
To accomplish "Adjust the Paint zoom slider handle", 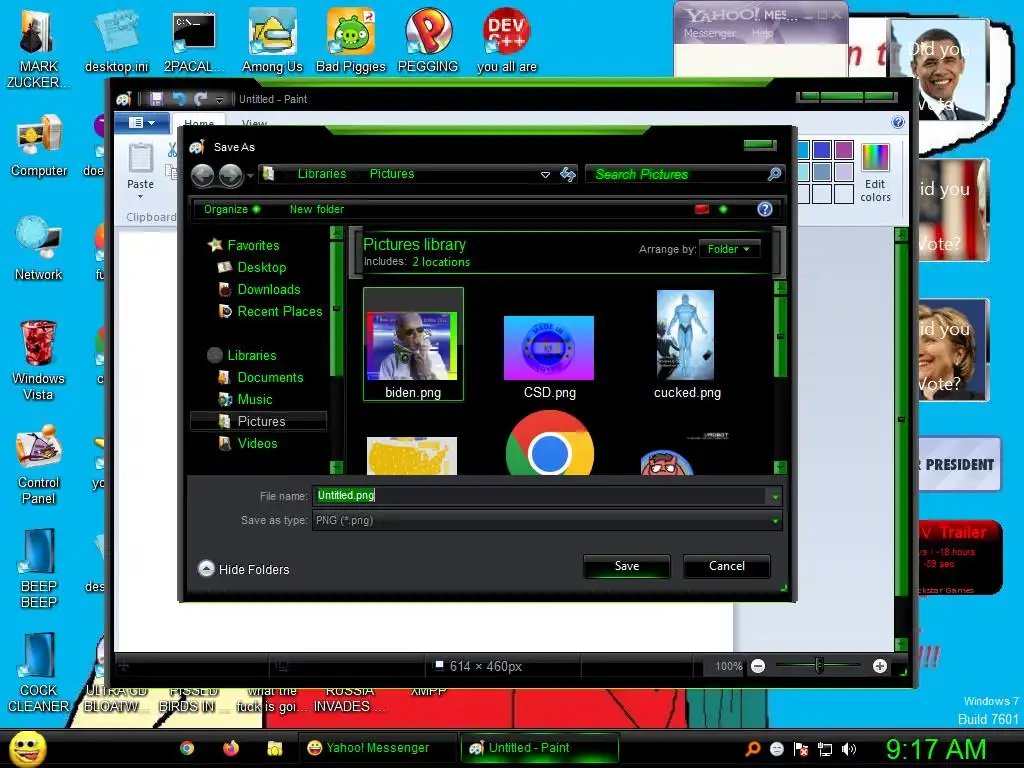I will tap(819, 665).
